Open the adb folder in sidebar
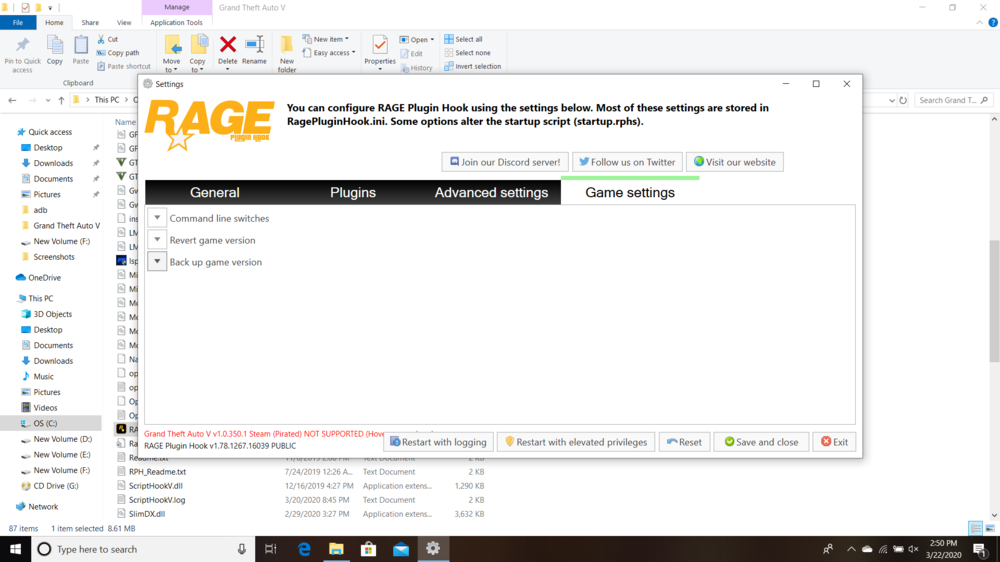The height and width of the screenshot is (562, 1000). pyautogui.click(x=40, y=210)
